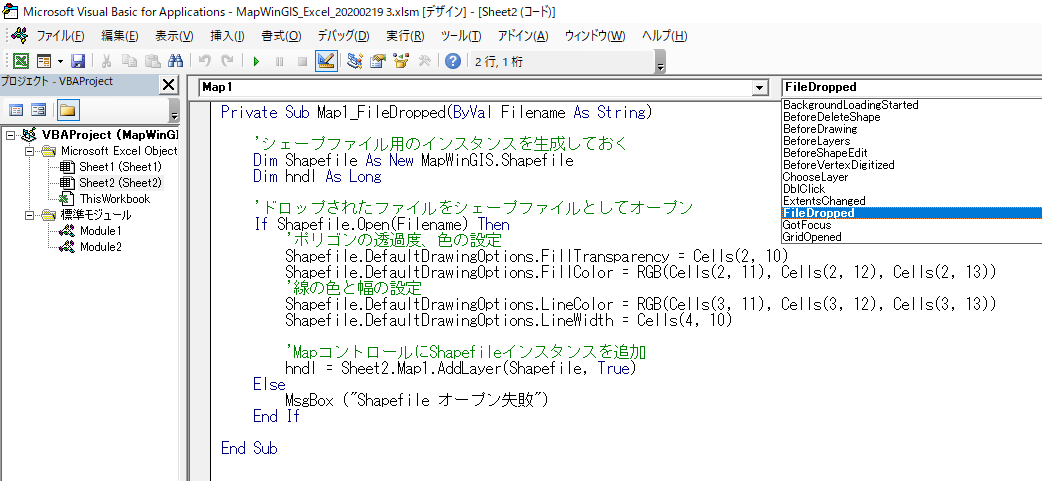Screen dimensions: 1042x481
Task: Click the Insert UserForm icon
Action: click(44, 62)
